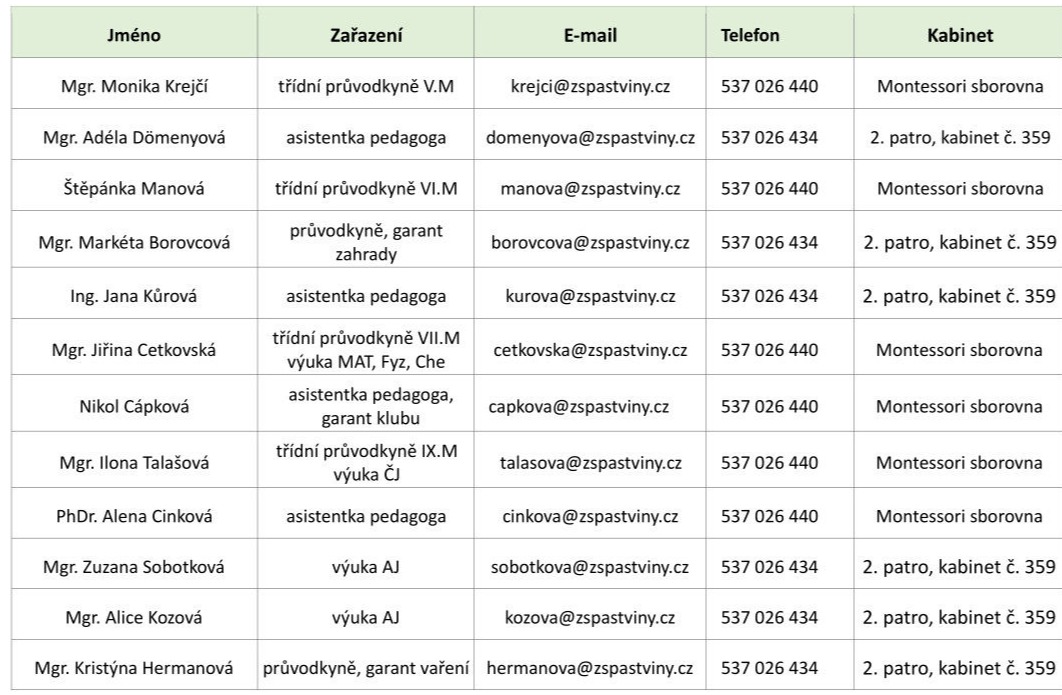Open email borovcova@zspastviny.cz

click(590, 242)
